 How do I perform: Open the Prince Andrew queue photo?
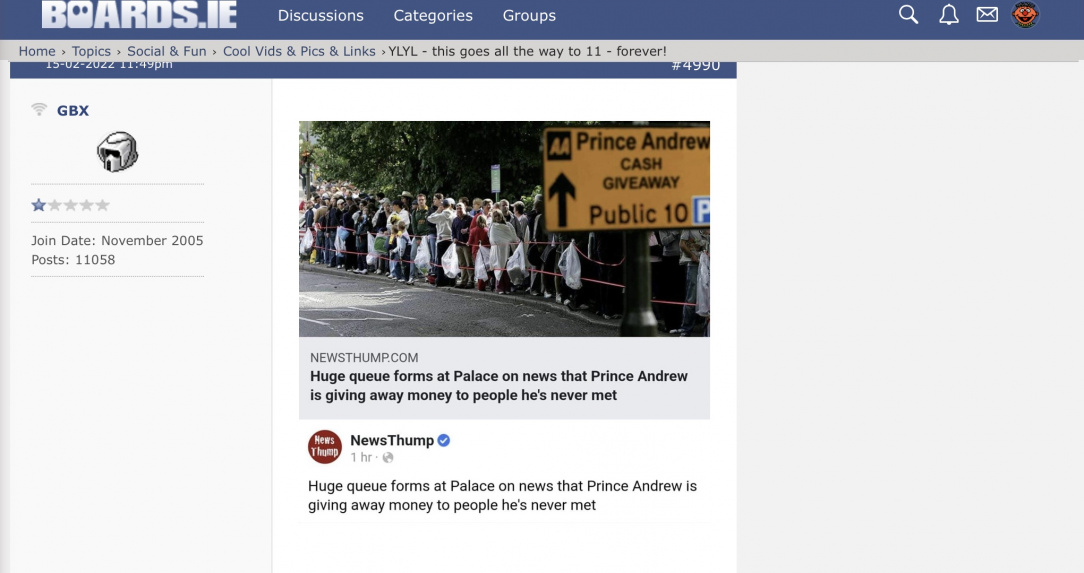click(x=504, y=229)
